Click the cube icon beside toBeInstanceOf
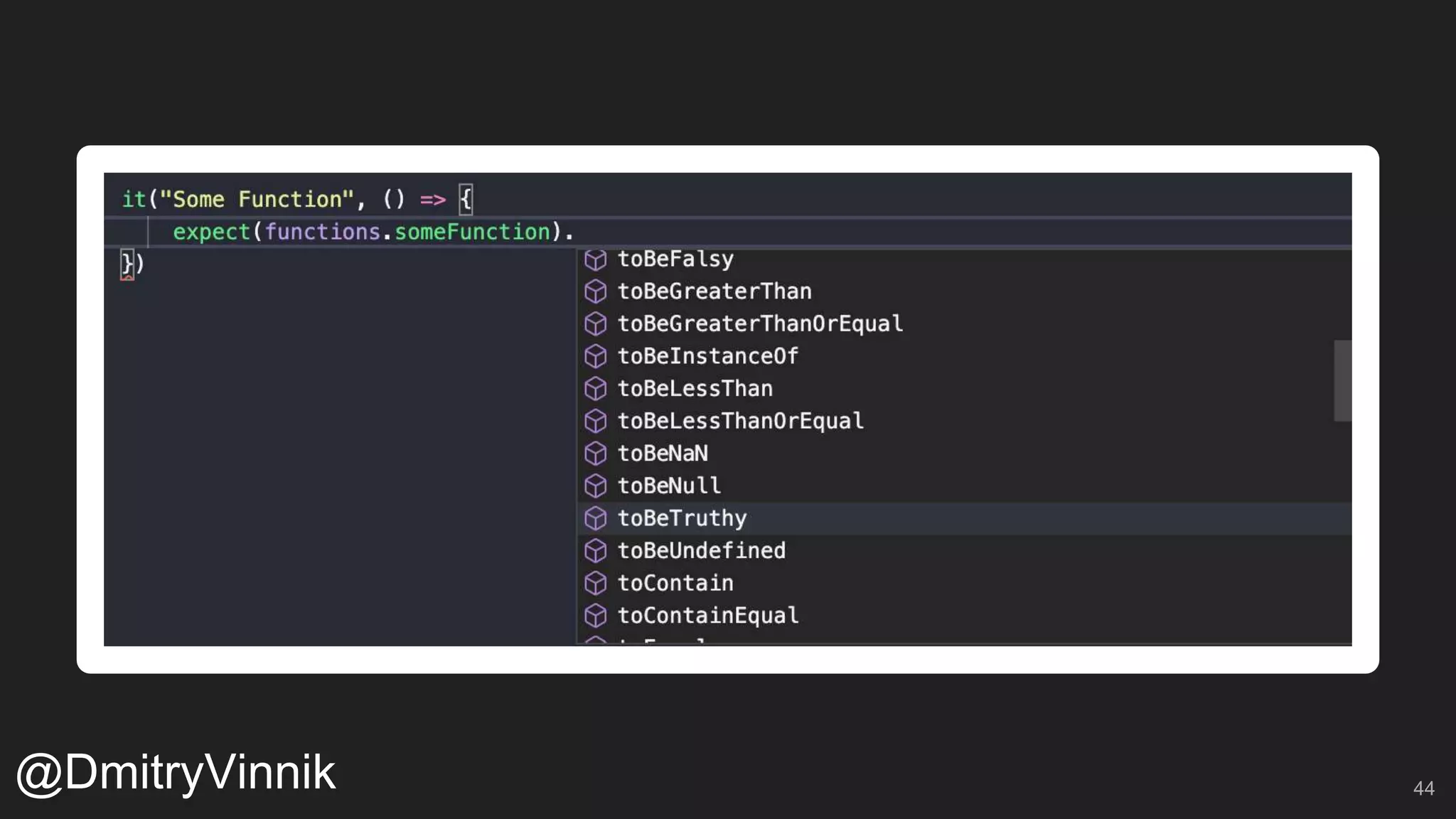Screen dimensions: 1456x819 [595, 356]
